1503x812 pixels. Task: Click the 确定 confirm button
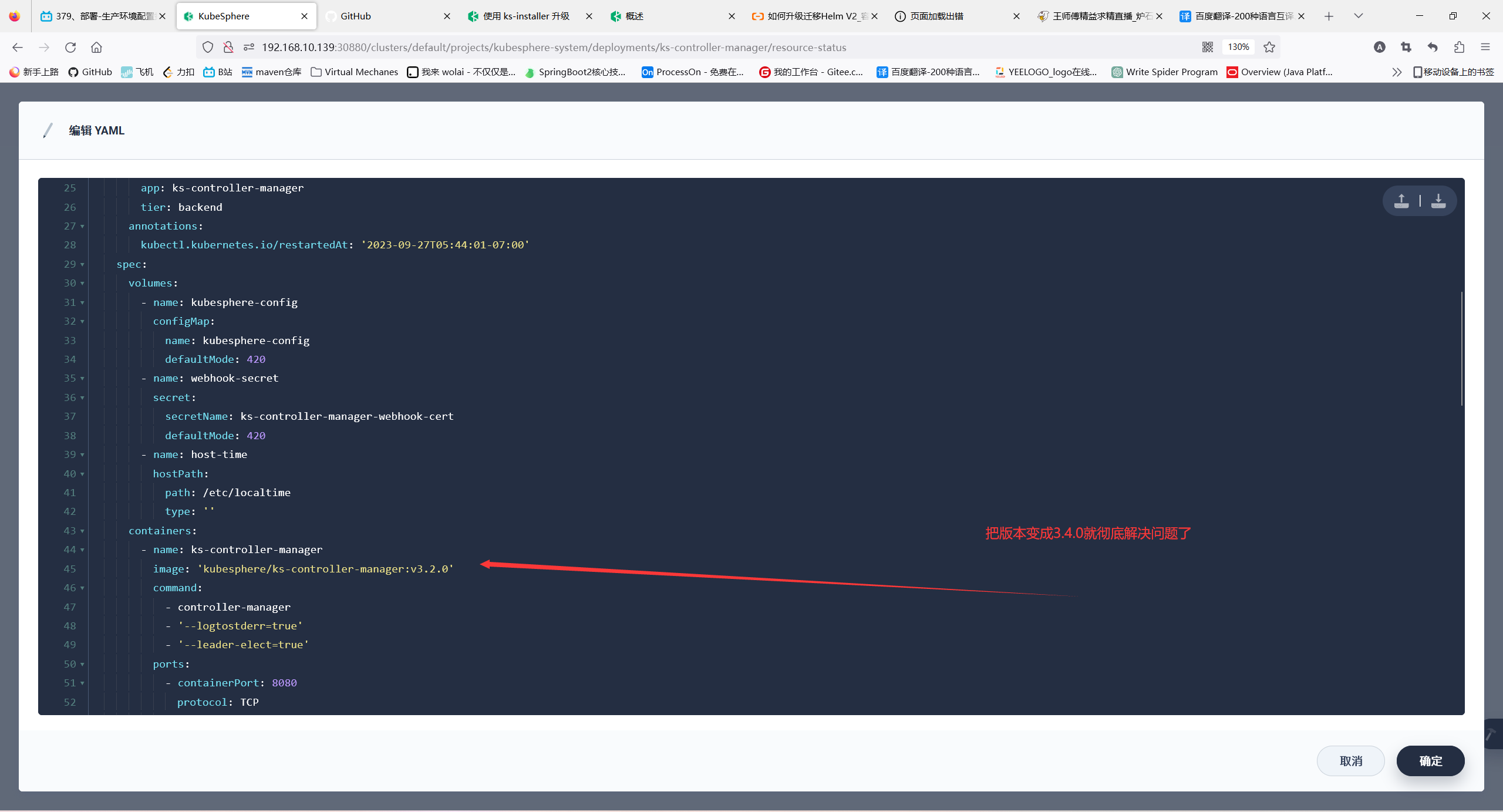pyautogui.click(x=1430, y=761)
